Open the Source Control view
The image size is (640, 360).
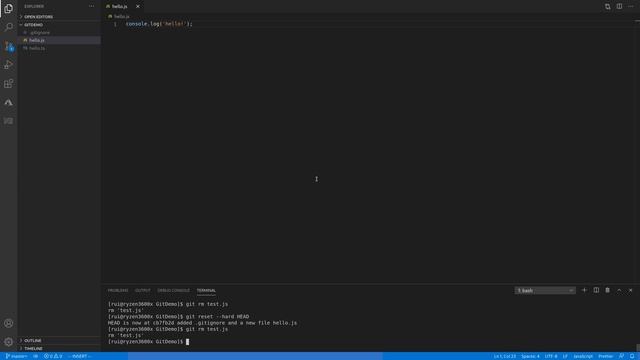[x=8, y=46]
